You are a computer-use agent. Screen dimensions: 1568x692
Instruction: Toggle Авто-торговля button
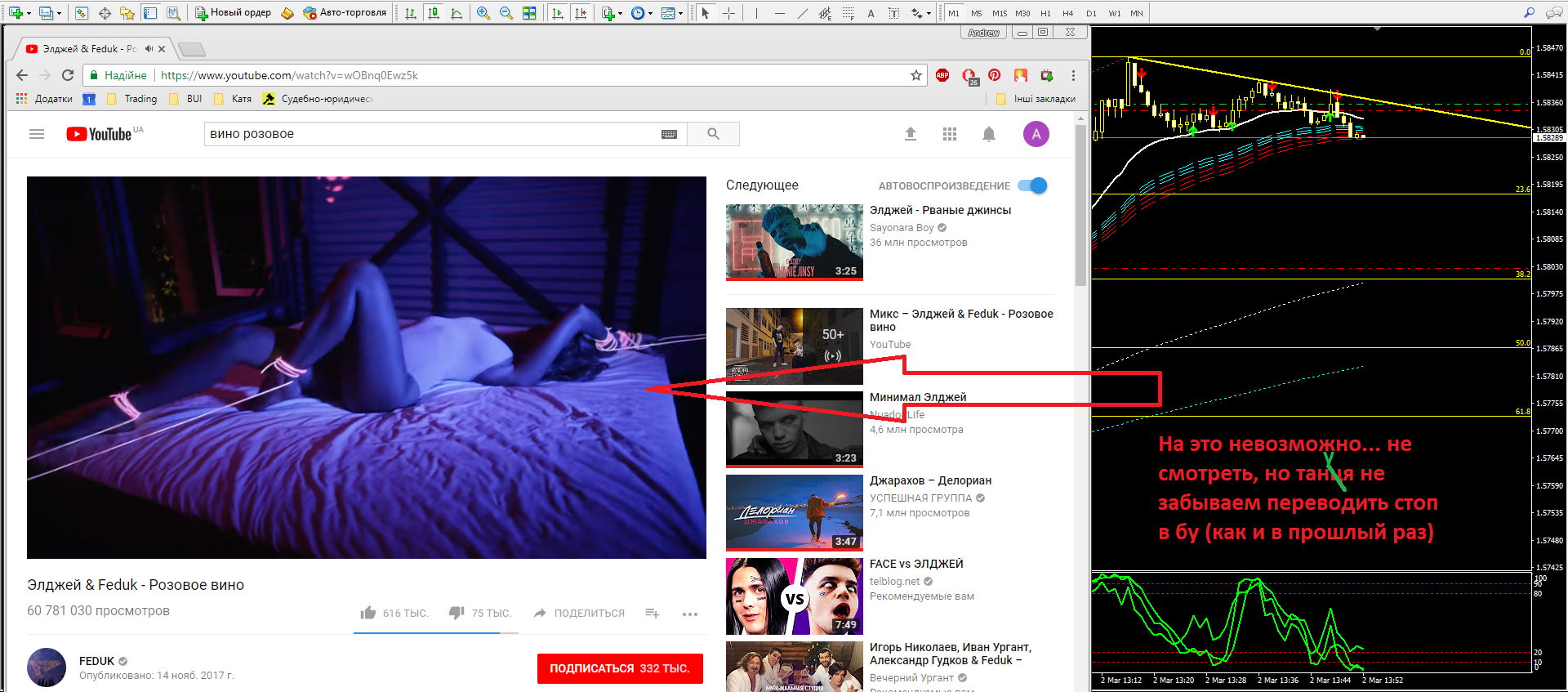[345, 13]
